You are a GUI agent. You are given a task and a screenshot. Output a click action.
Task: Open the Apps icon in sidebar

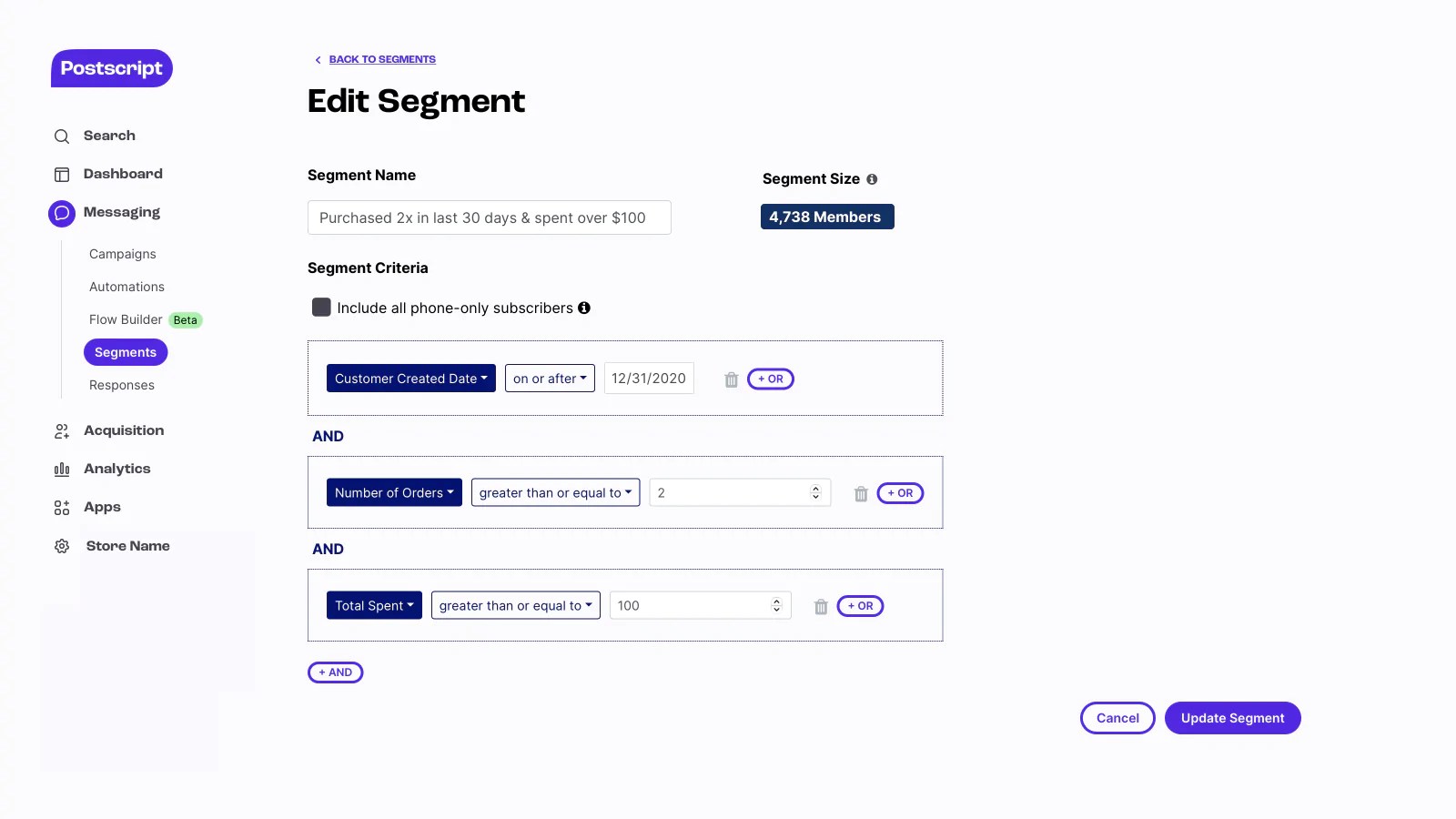click(61, 507)
